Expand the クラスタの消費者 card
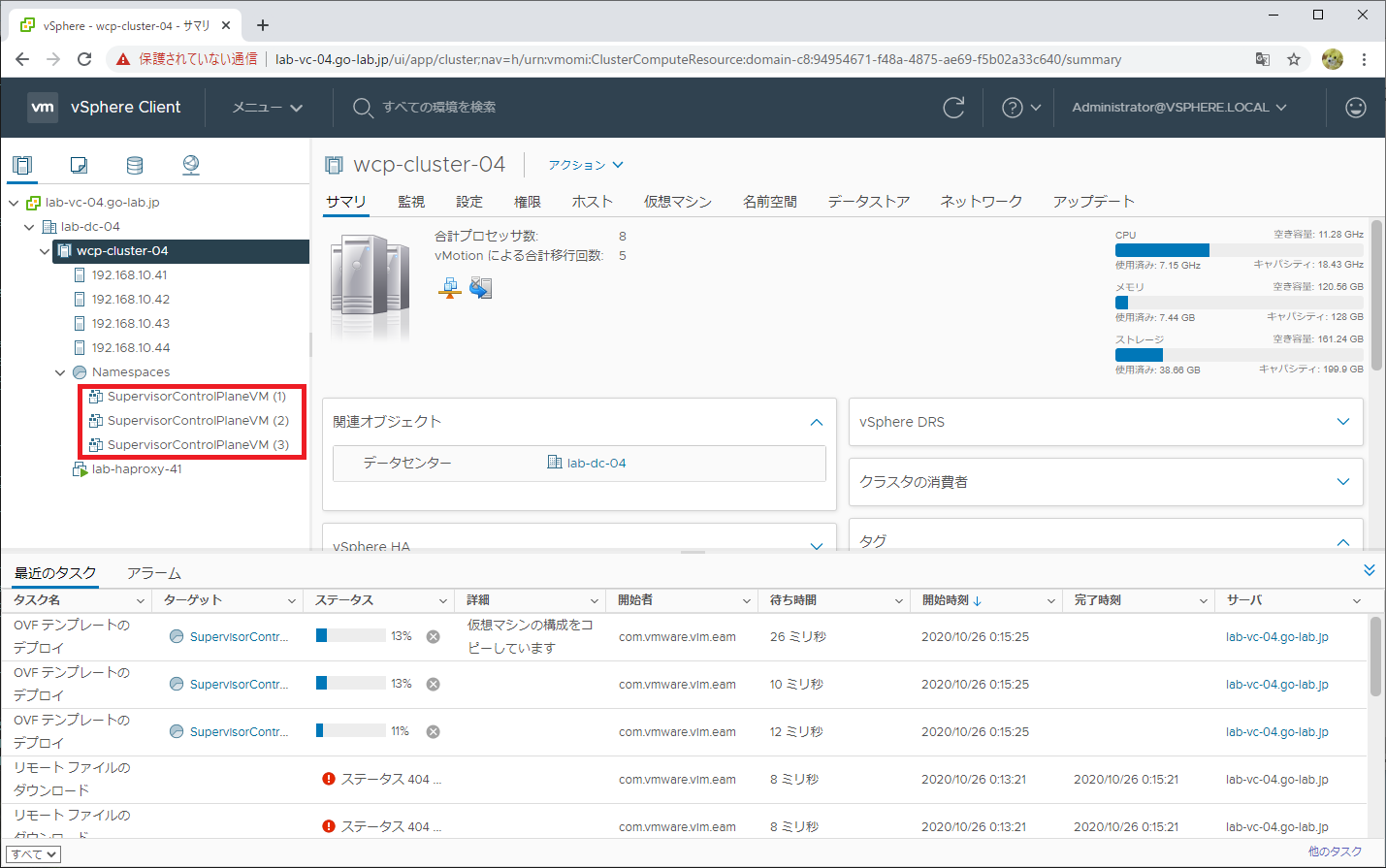 1343,482
